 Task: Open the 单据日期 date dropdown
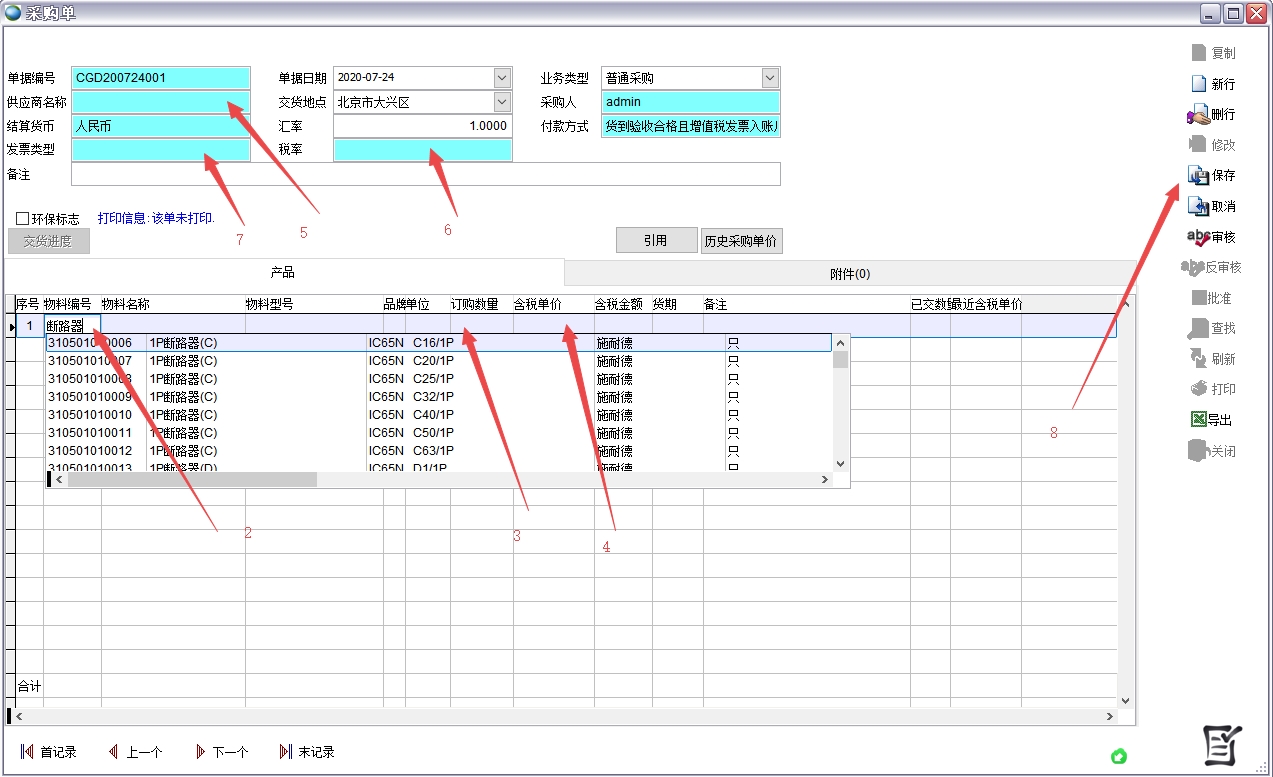pos(502,78)
